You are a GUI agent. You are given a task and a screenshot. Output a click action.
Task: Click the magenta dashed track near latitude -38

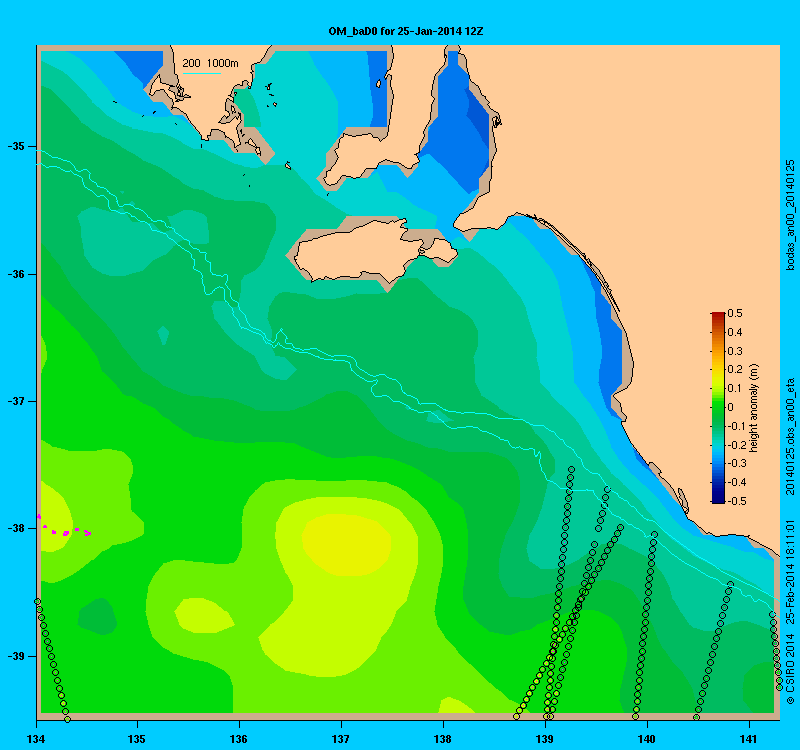tap(64, 528)
